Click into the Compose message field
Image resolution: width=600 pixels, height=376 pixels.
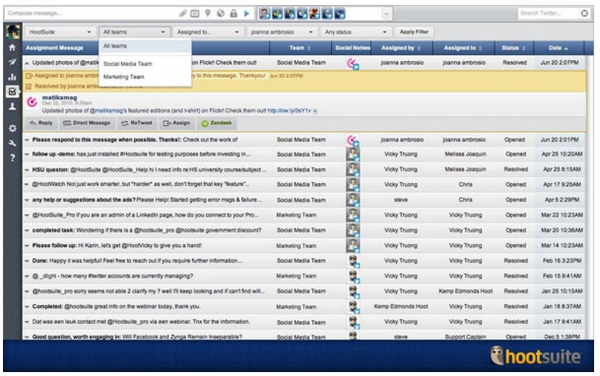pos(91,13)
